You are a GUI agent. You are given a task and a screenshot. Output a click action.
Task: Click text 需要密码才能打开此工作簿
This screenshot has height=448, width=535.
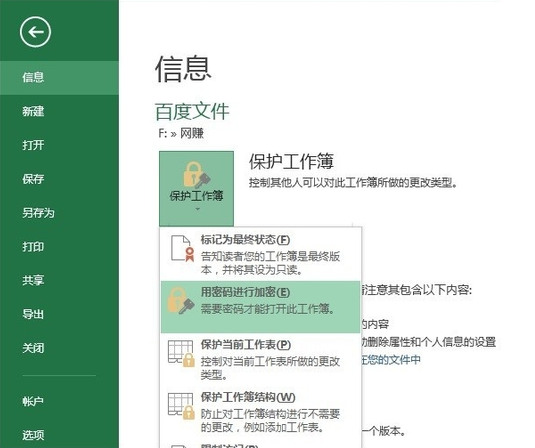tap(268, 309)
